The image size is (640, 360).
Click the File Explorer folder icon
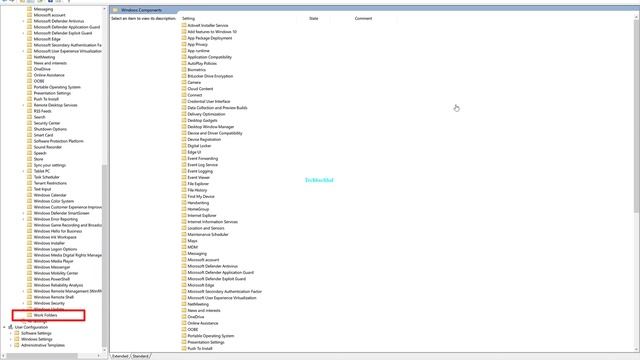point(184,184)
